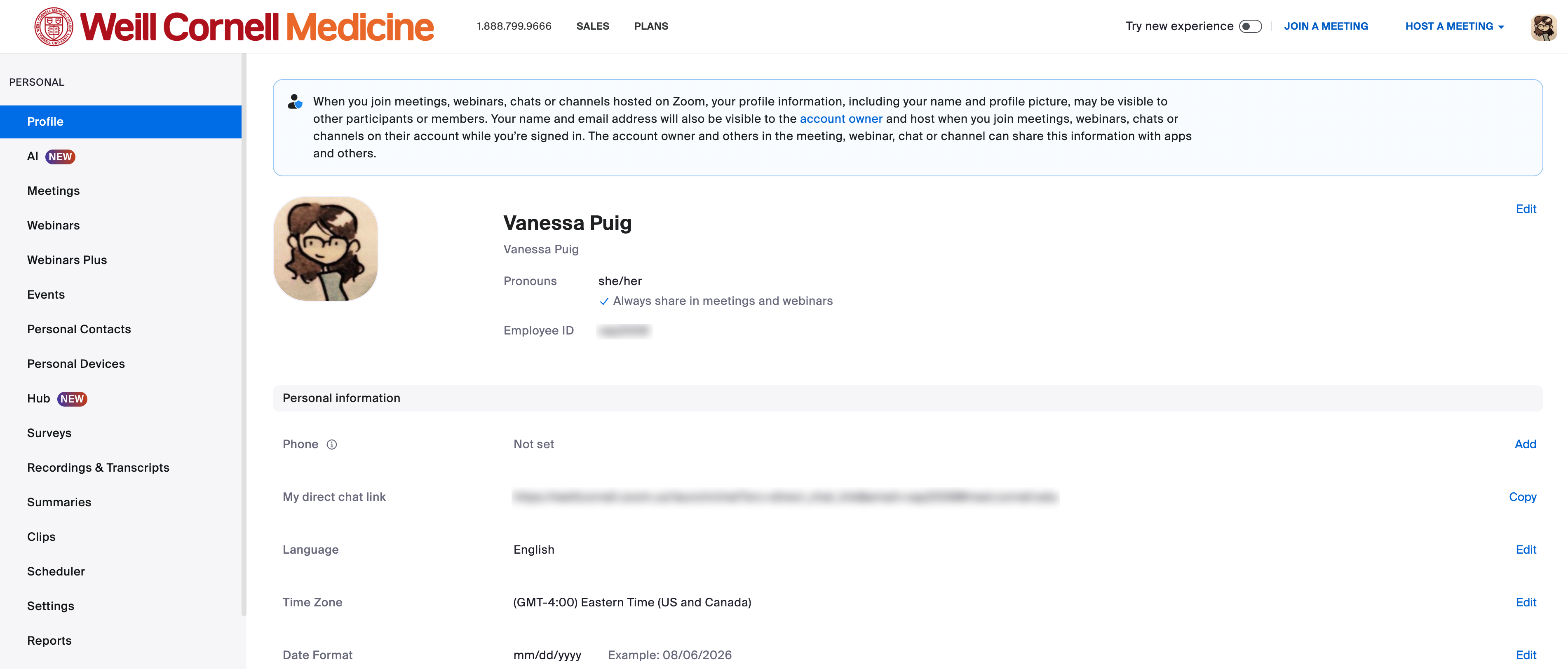Viewport: 1568px width, 669px height.
Task: Open the AI sidebar item
Action: pyautogui.click(x=32, y=156)
